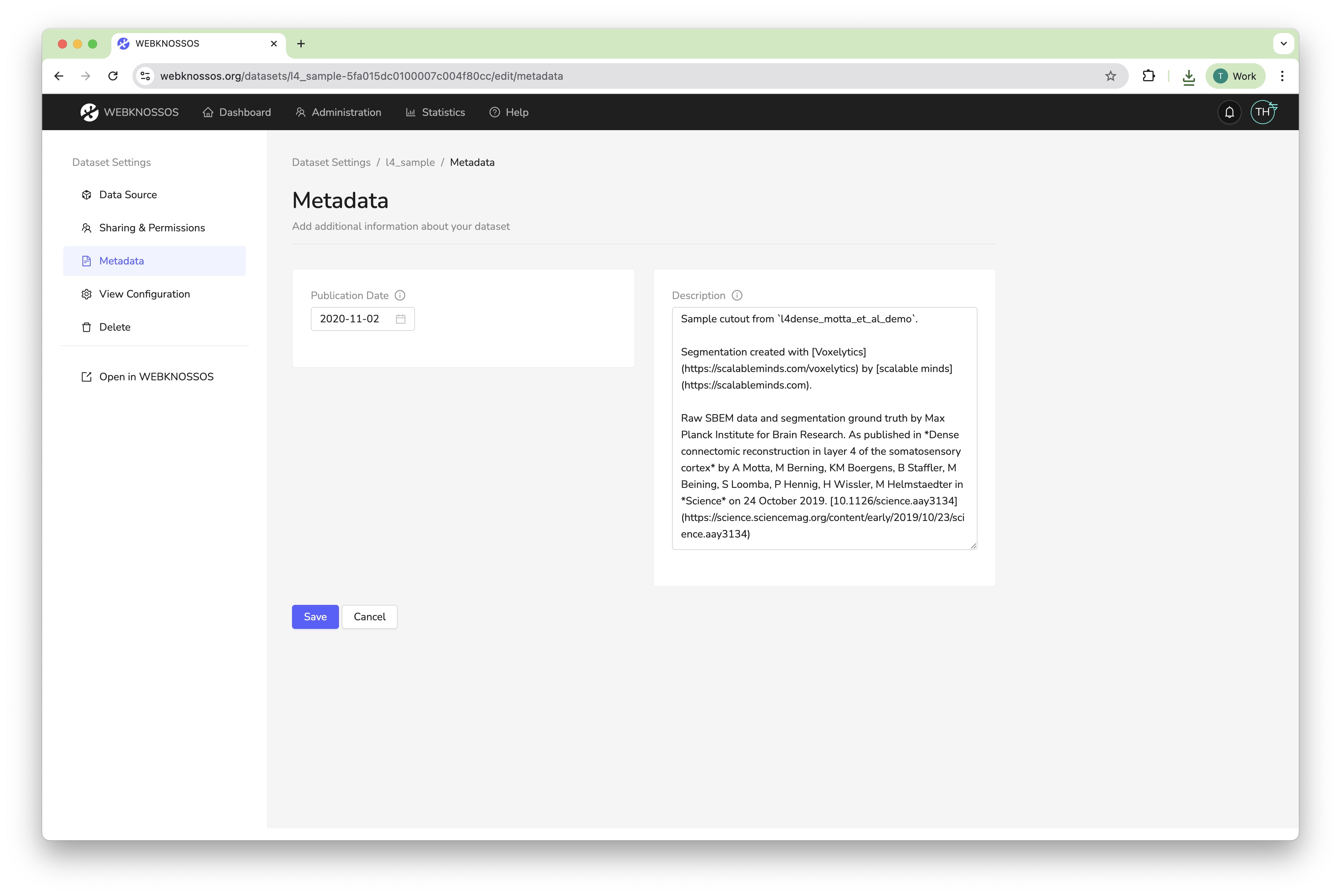The height and width of the screenshot is (896, 1341).
Task: Open the calendar date picker icon
Action: (401, 319)
